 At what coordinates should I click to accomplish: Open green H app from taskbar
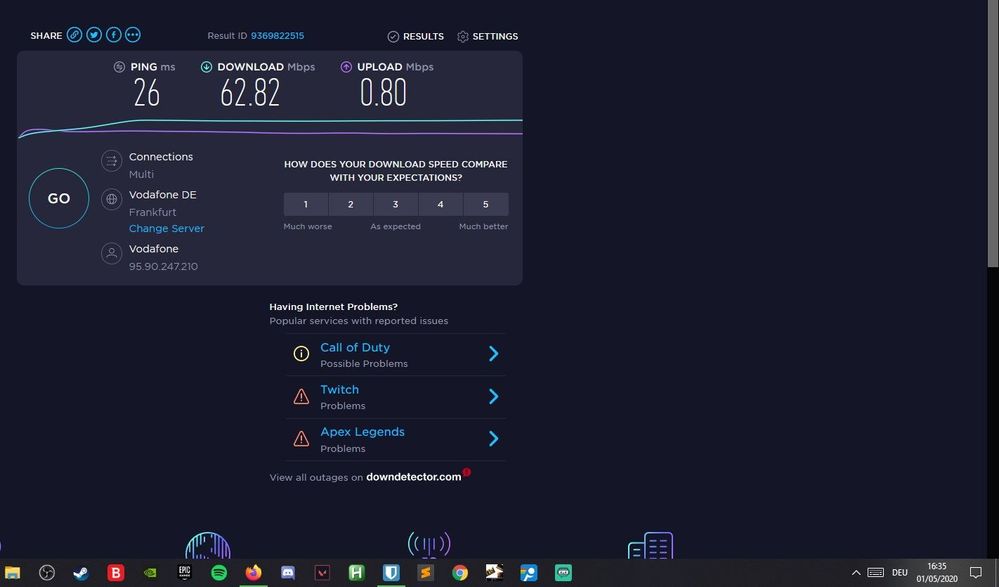(x=356, y=572)
